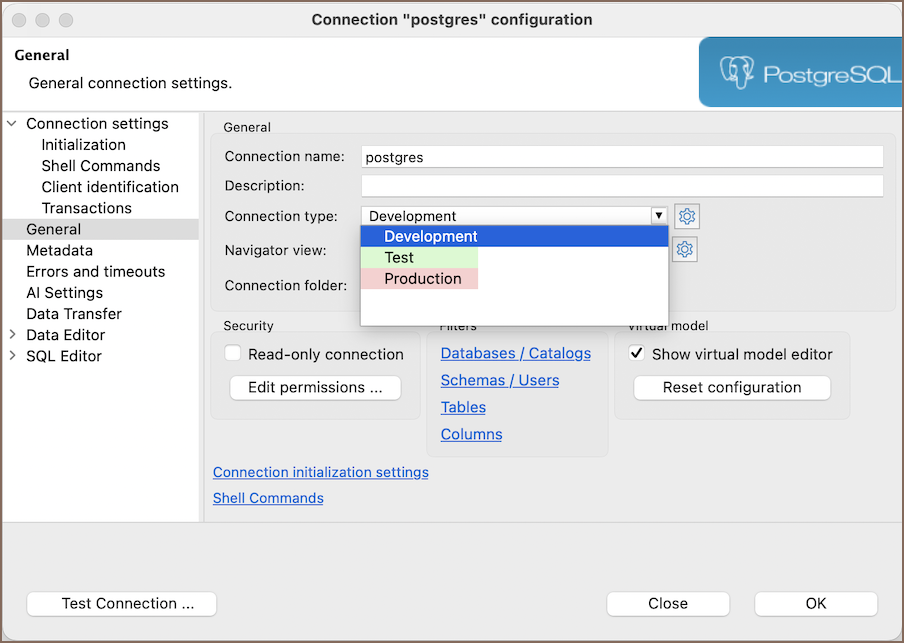The image size is (904, 643).
Task: Click the gear icon beside Navigator view
Action: pos(685,249)
